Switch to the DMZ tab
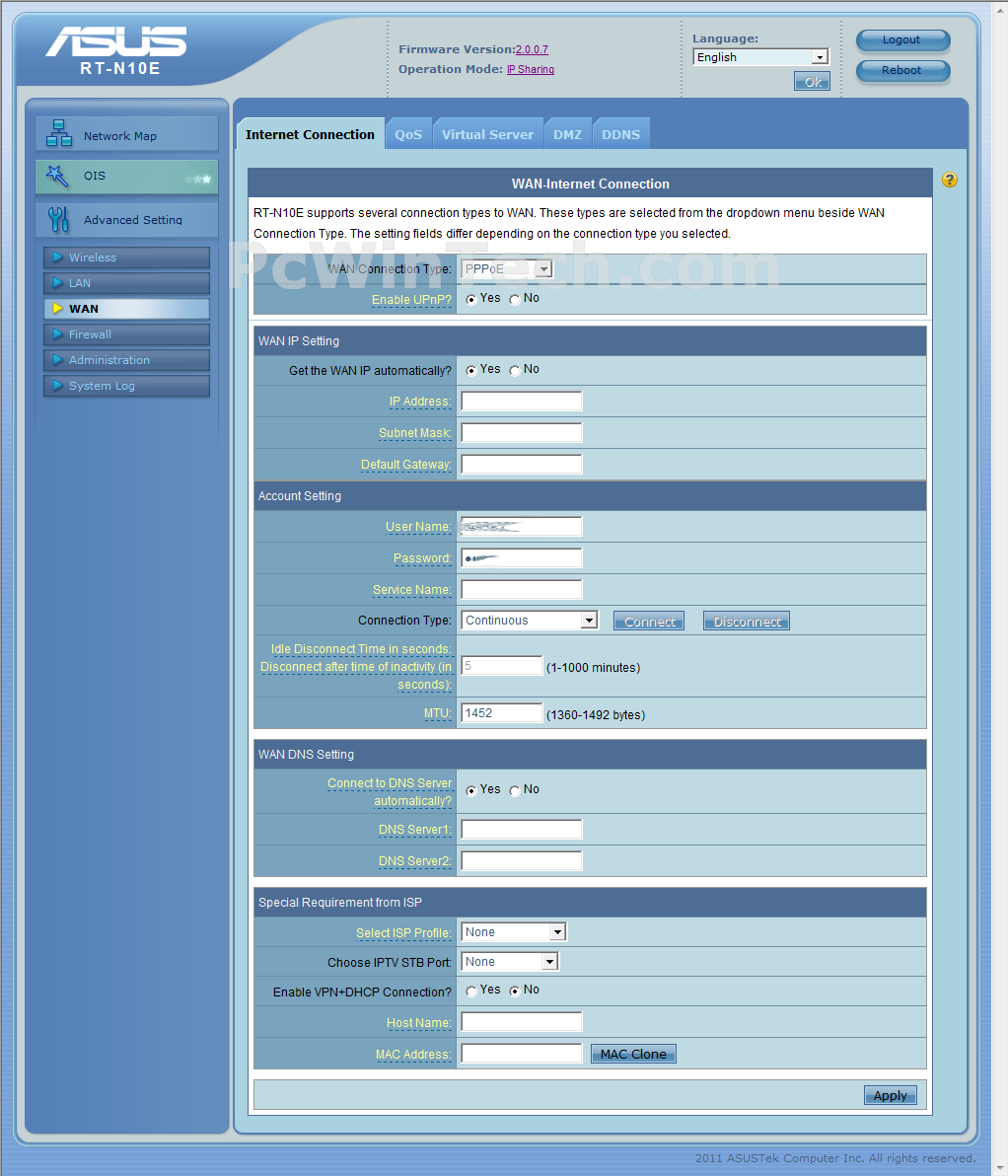The image size is (1008, 1176). click(568, 134)
